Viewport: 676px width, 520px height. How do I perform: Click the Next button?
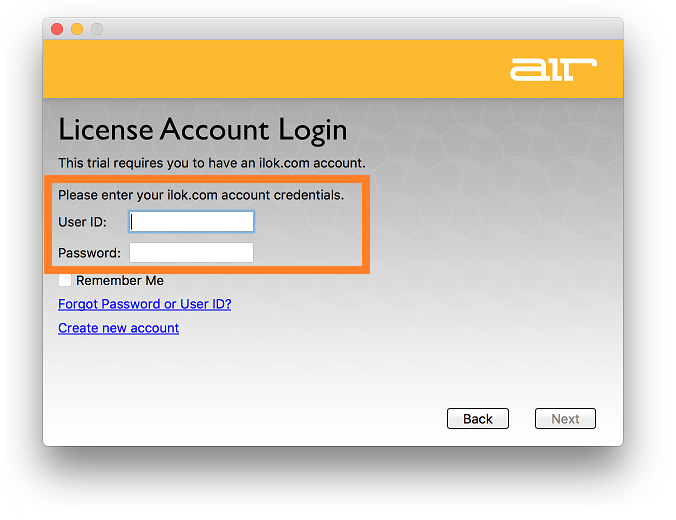(x=565, y=419)
